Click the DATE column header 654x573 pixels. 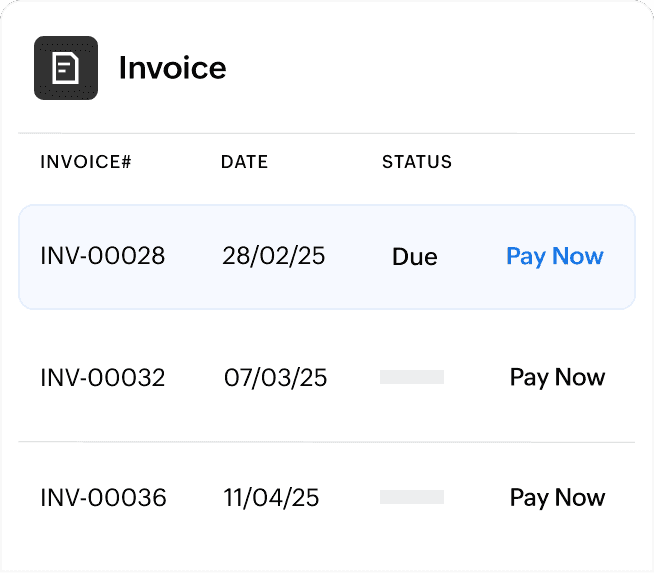244,162
